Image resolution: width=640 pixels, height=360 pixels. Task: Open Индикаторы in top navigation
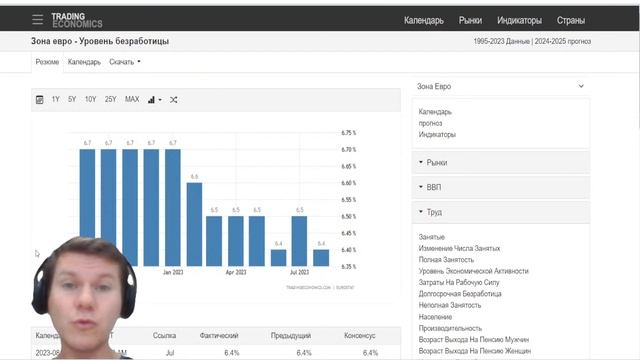[x=519, y=20]
